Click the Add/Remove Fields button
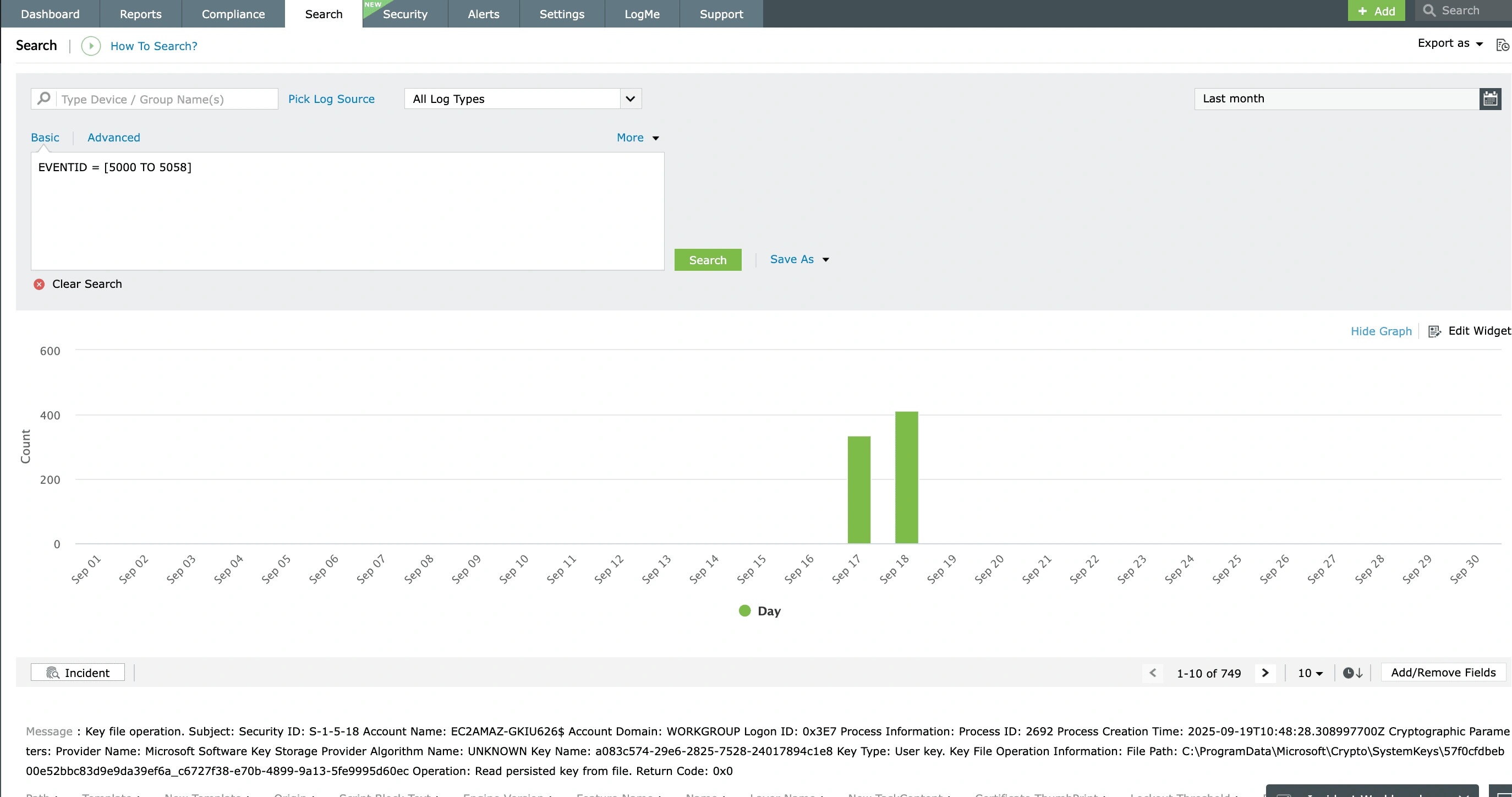 (1443, 672)
